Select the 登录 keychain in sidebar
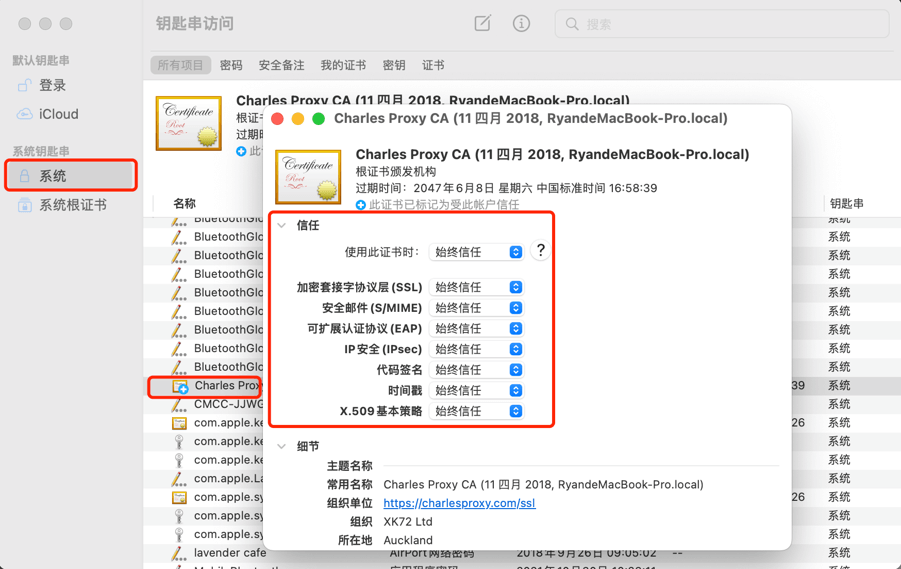The width and height of the screenshot is (901, 569). (x=52, y=86)
